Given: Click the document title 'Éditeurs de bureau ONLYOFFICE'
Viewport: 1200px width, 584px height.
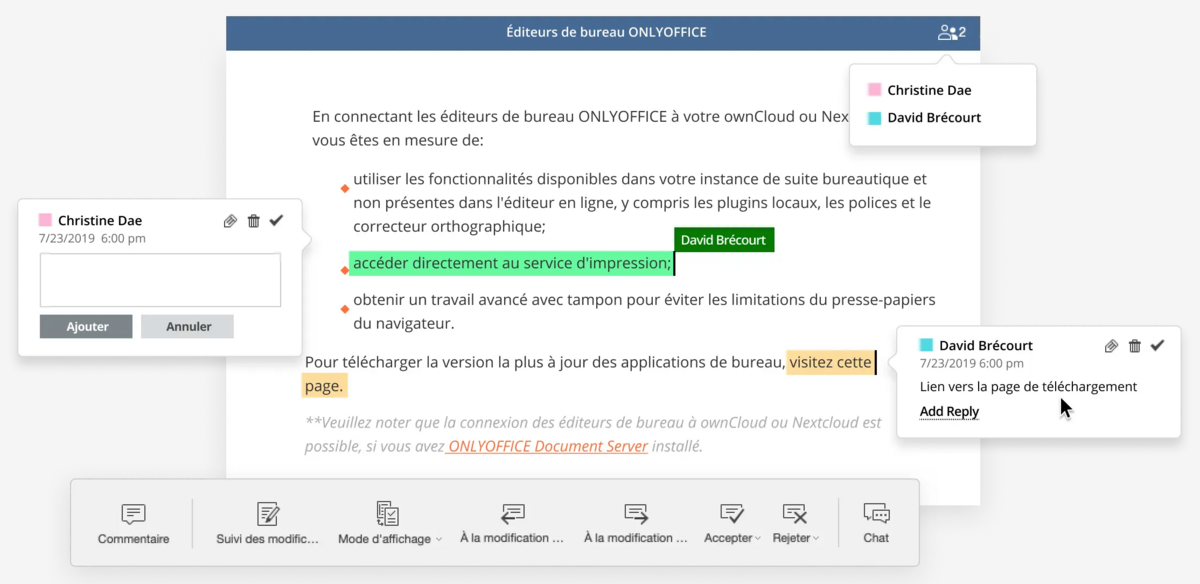Looking at the screenshot, I should 606,33.
